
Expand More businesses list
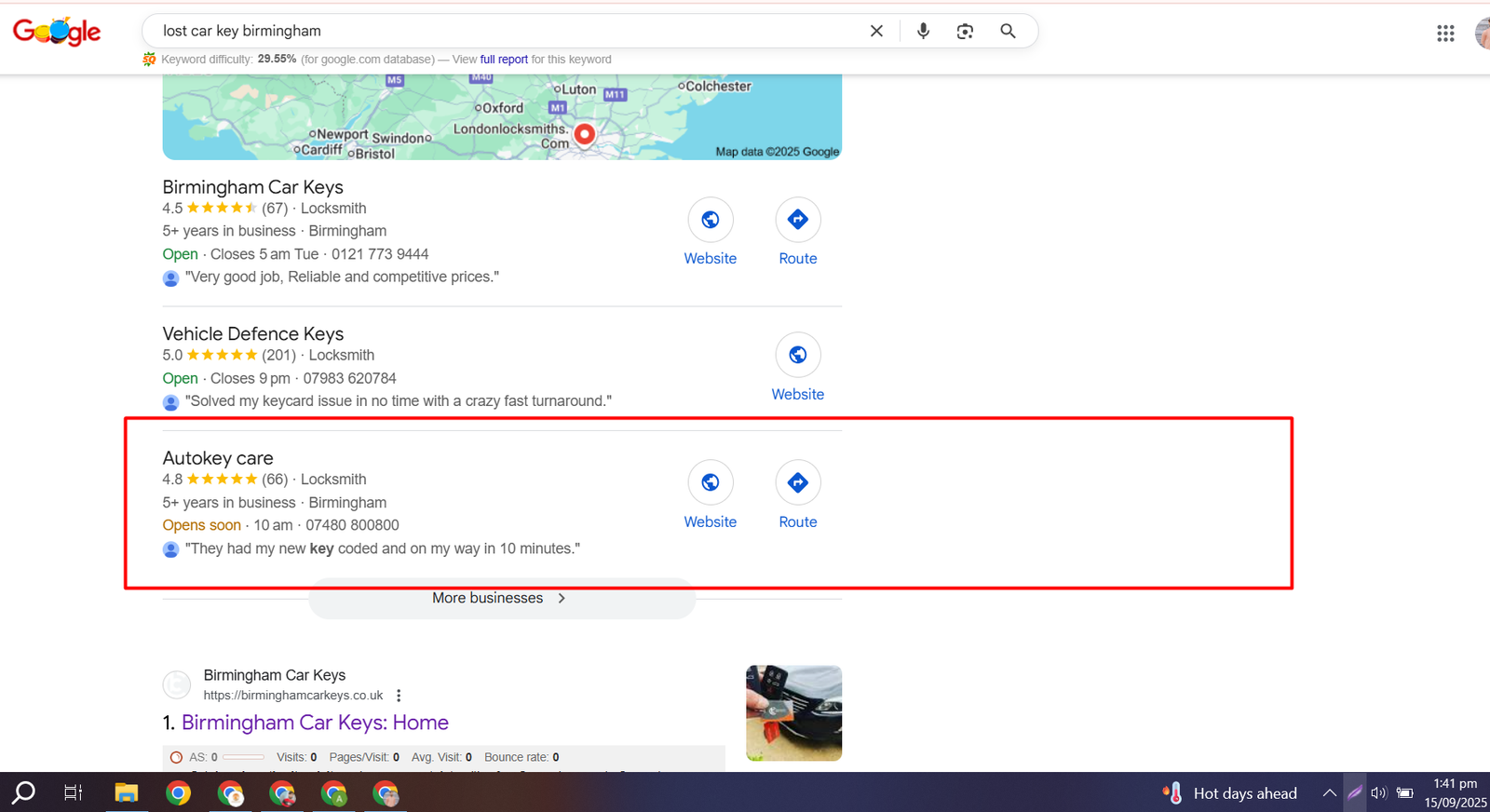pyautogui.click(x=501, y=599)
